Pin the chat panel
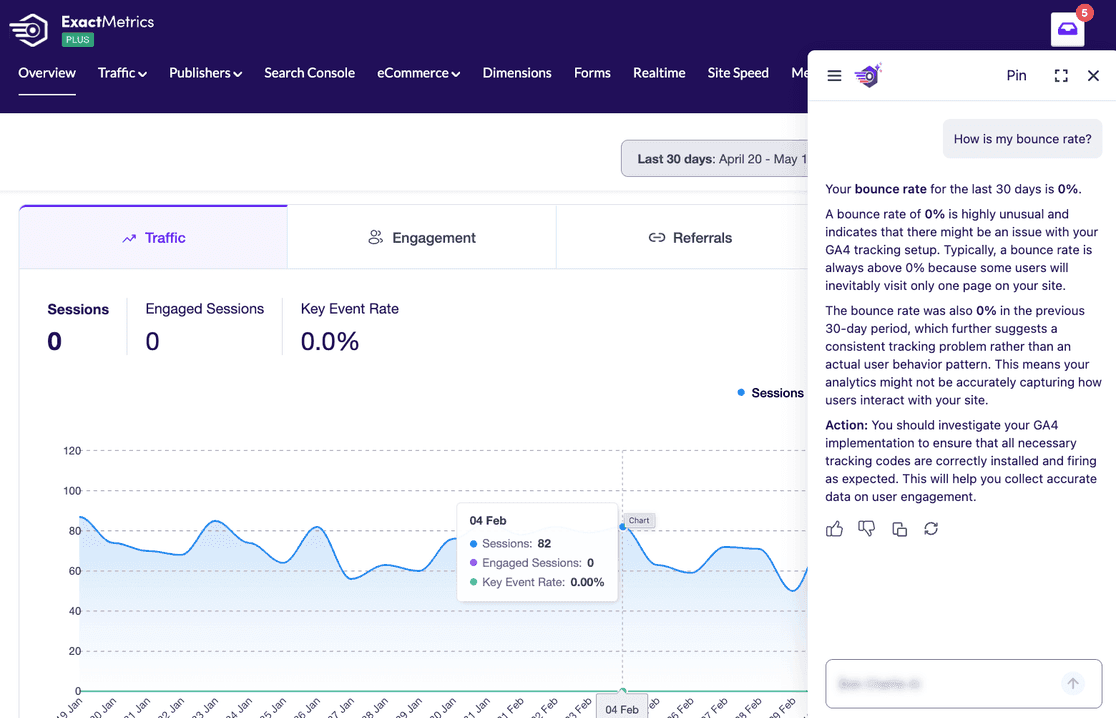The image size is (1116, 718). [x=1016, y=75]
